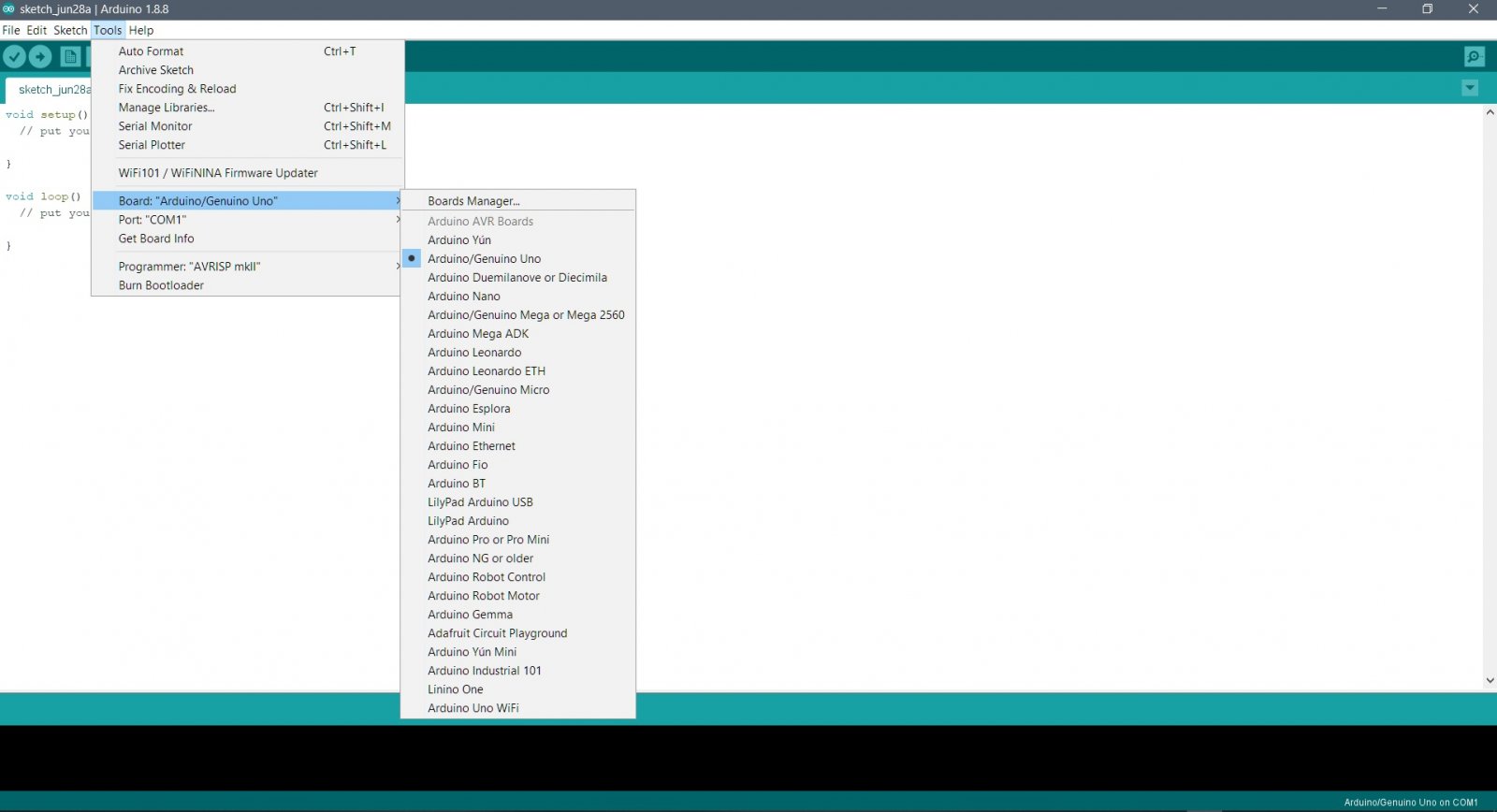Image resolution: width=1497 pixels, height=812 pixels.
Task: Open Serial Monitor menu entry
Action: (247, 126)
